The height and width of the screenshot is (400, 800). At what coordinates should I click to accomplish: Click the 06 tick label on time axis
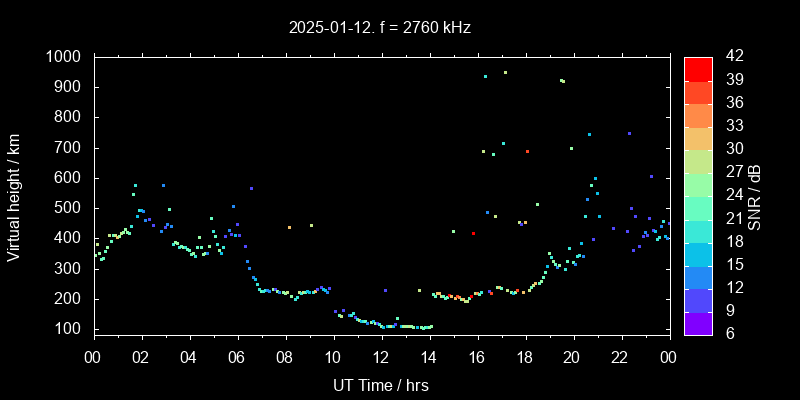pos(237,358)
